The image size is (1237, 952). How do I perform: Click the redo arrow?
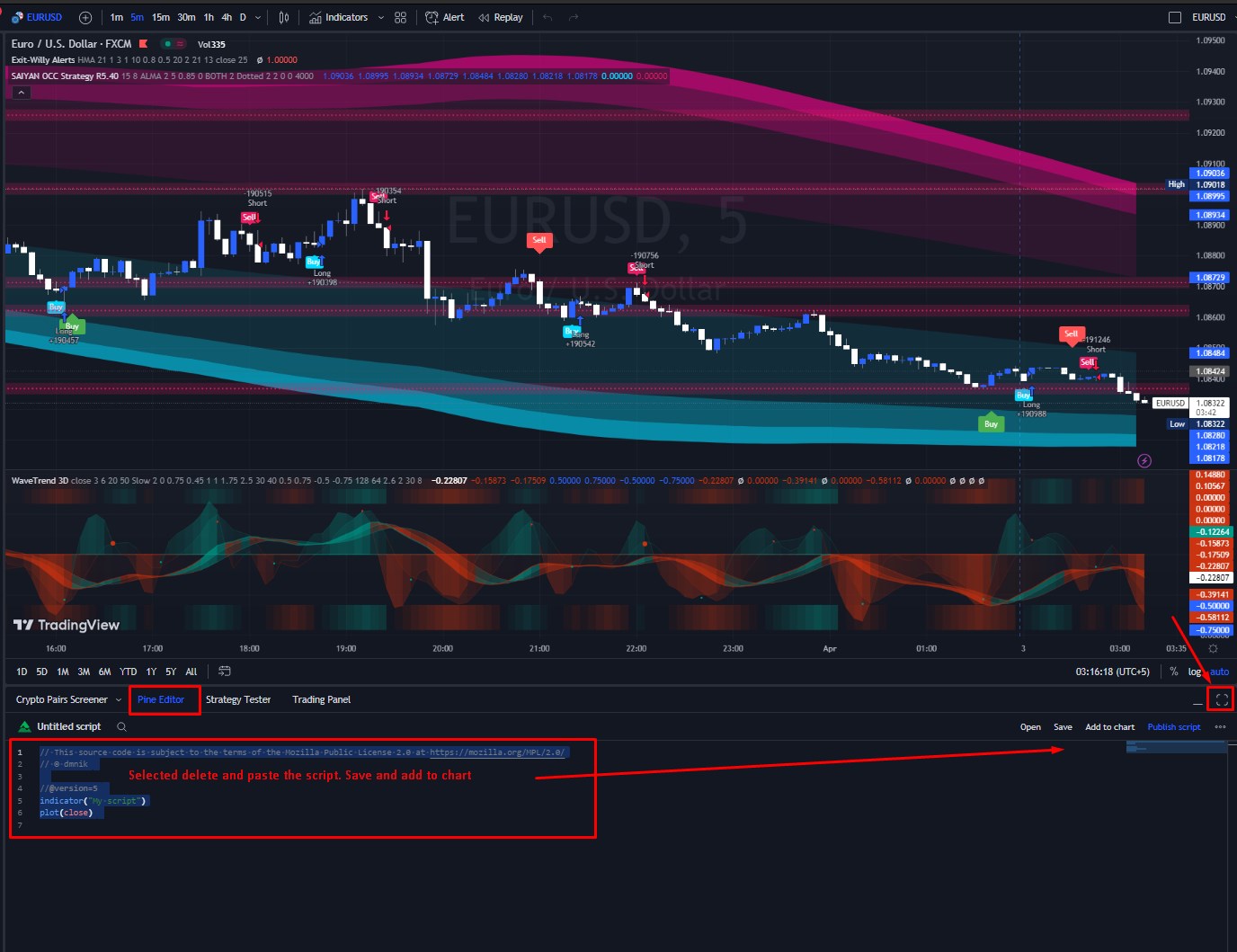(574, 17)
